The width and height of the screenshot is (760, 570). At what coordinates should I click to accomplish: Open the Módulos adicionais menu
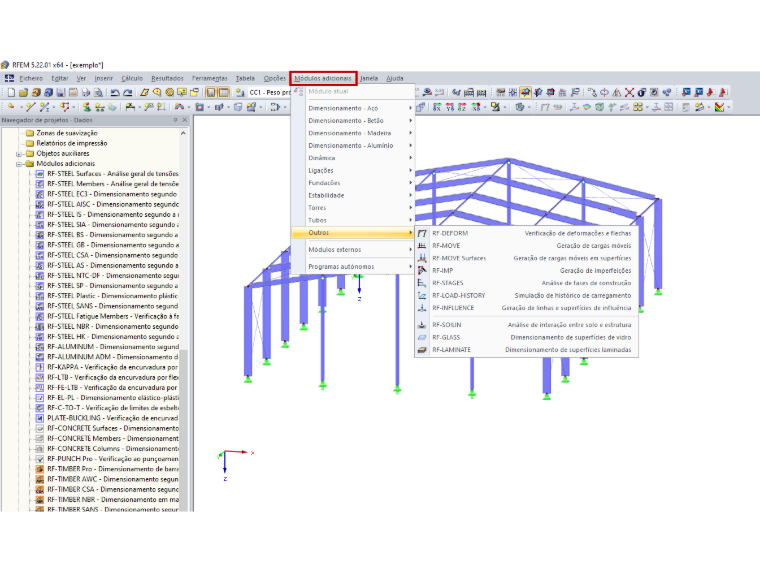(x=323, y=78)
